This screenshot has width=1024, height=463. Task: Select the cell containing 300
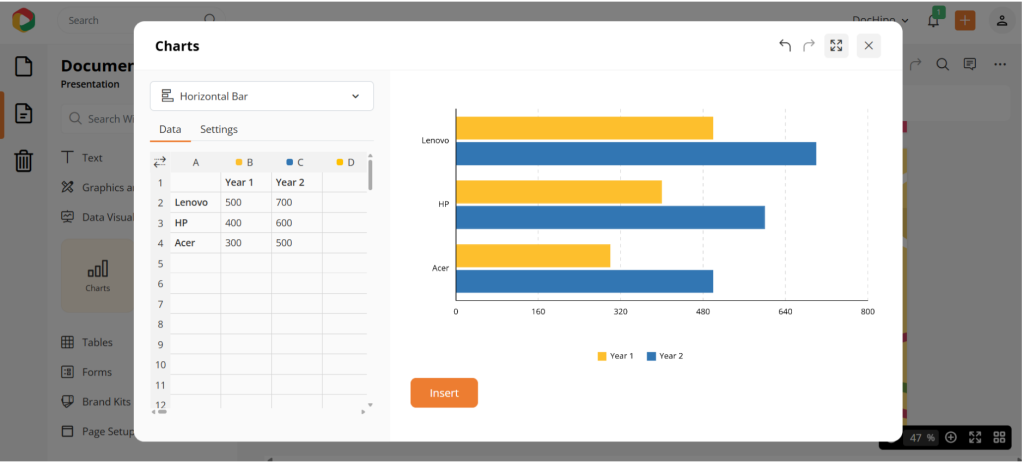point(246,243)
